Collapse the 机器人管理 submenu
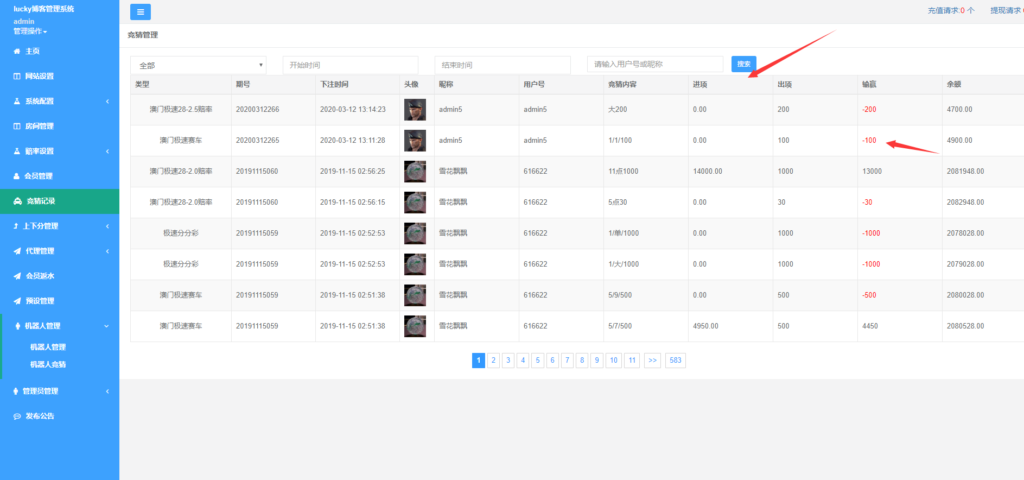Viewport: 1024px width, 480px height. [x=58, y=326]
